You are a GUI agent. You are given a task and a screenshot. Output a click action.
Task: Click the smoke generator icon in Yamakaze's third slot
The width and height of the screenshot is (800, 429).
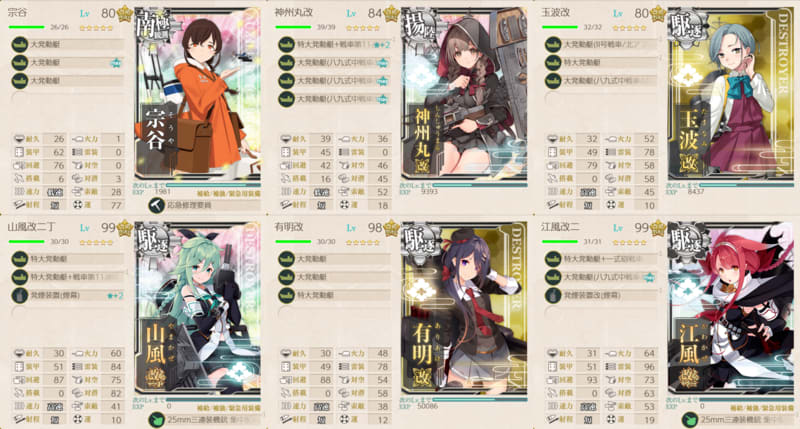(20, 295)
